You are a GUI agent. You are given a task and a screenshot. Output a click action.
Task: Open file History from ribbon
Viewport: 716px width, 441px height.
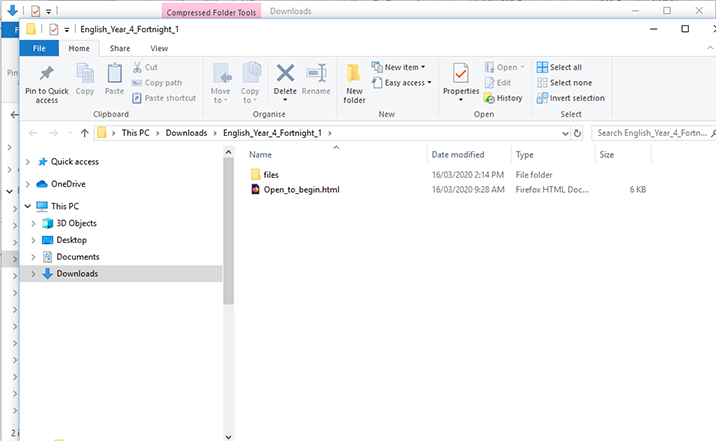tap(503, 98)
